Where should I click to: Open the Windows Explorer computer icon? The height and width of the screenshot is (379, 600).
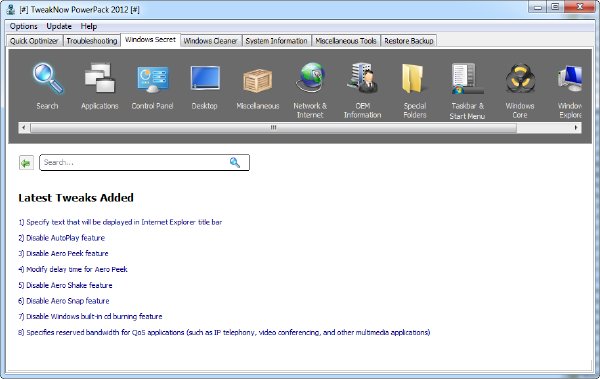click(570, 78)
